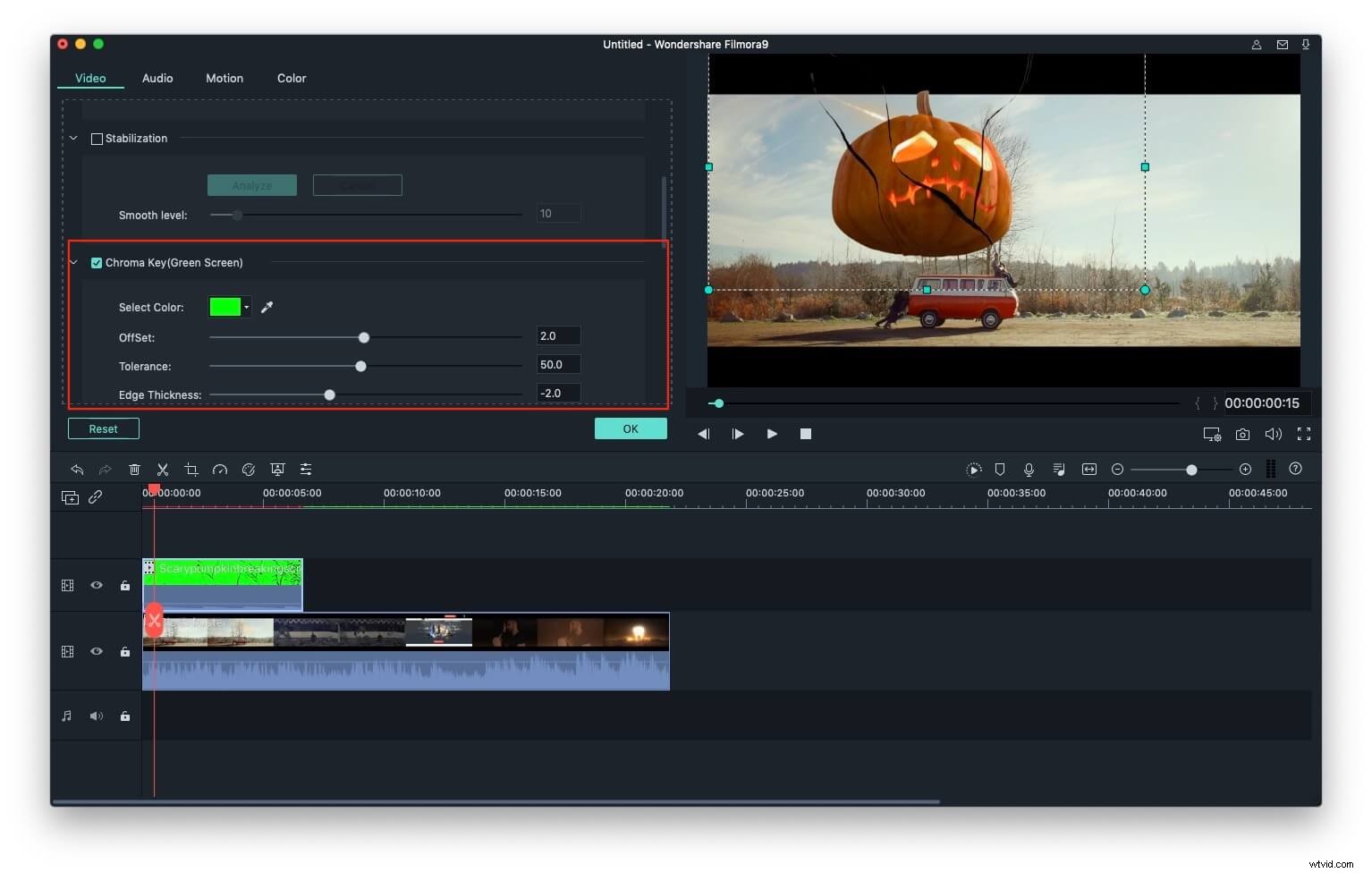Open the Crop tool in timeline toolbar

coord(191,469)
